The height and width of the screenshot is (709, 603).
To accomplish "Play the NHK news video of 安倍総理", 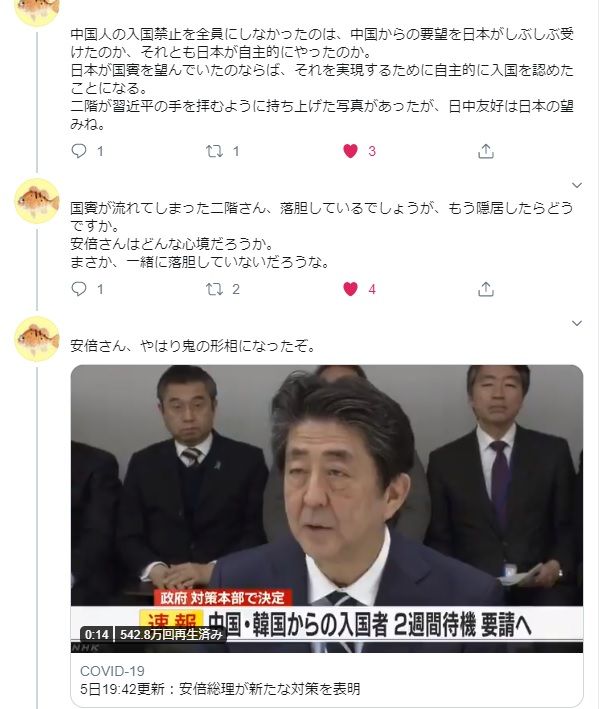I will point(327,509).
